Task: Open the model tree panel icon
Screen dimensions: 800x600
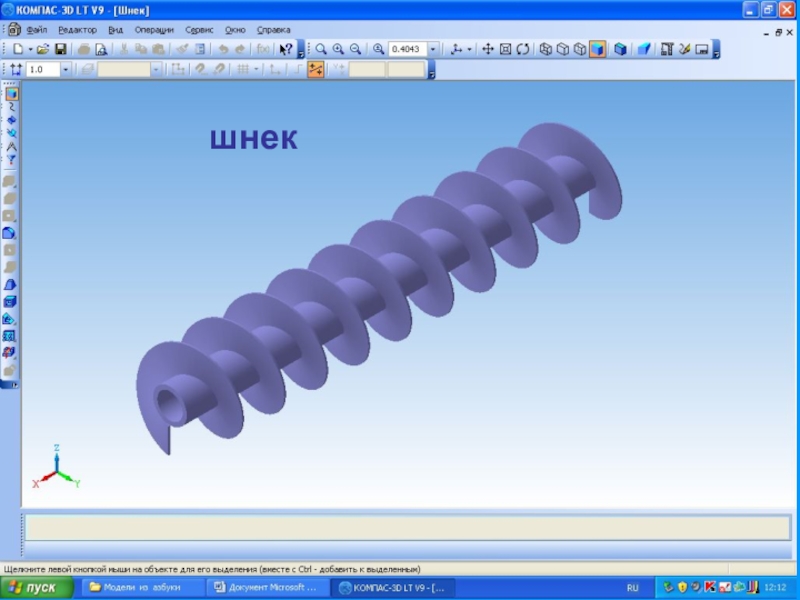Action: (x=667, y=49)
